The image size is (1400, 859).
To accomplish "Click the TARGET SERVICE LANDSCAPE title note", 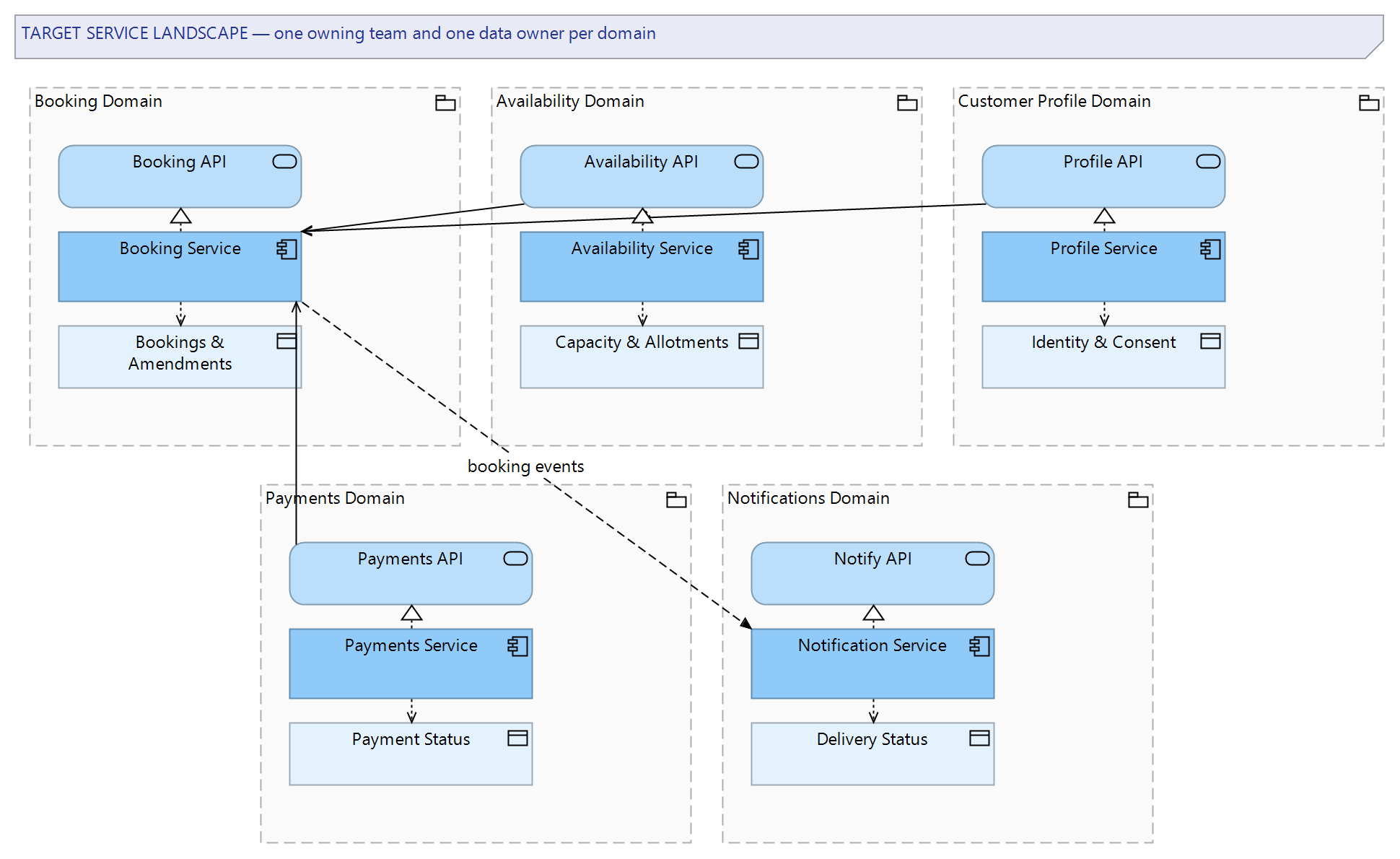I will tap(699, 37).
